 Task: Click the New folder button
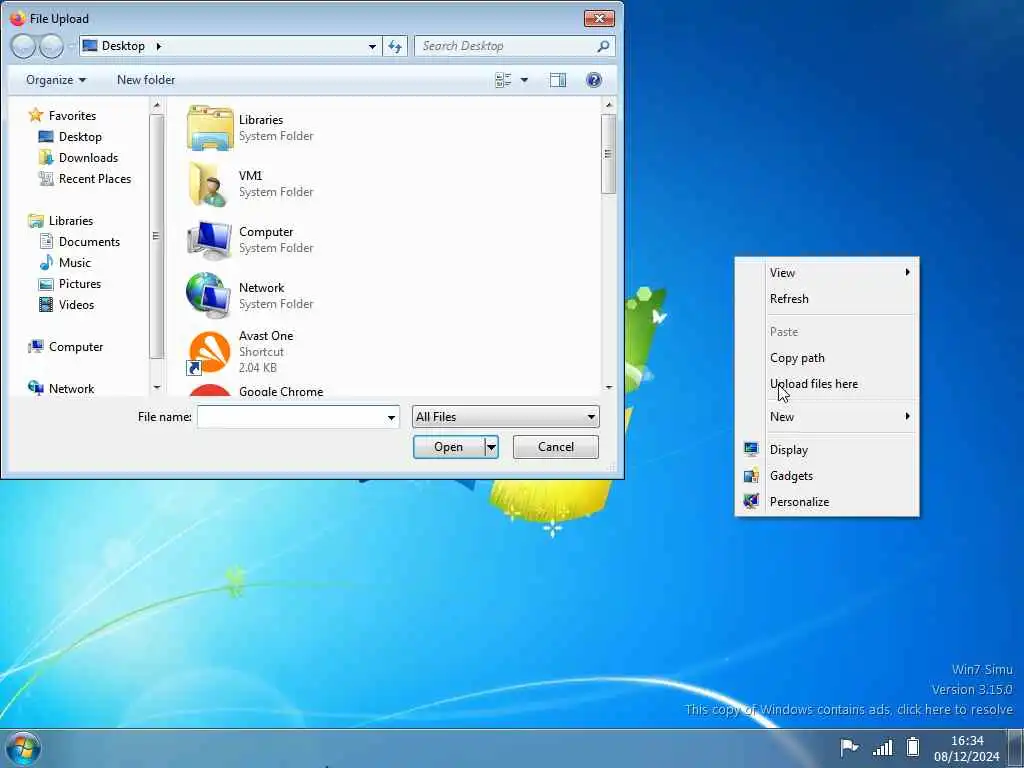[146, 80]
